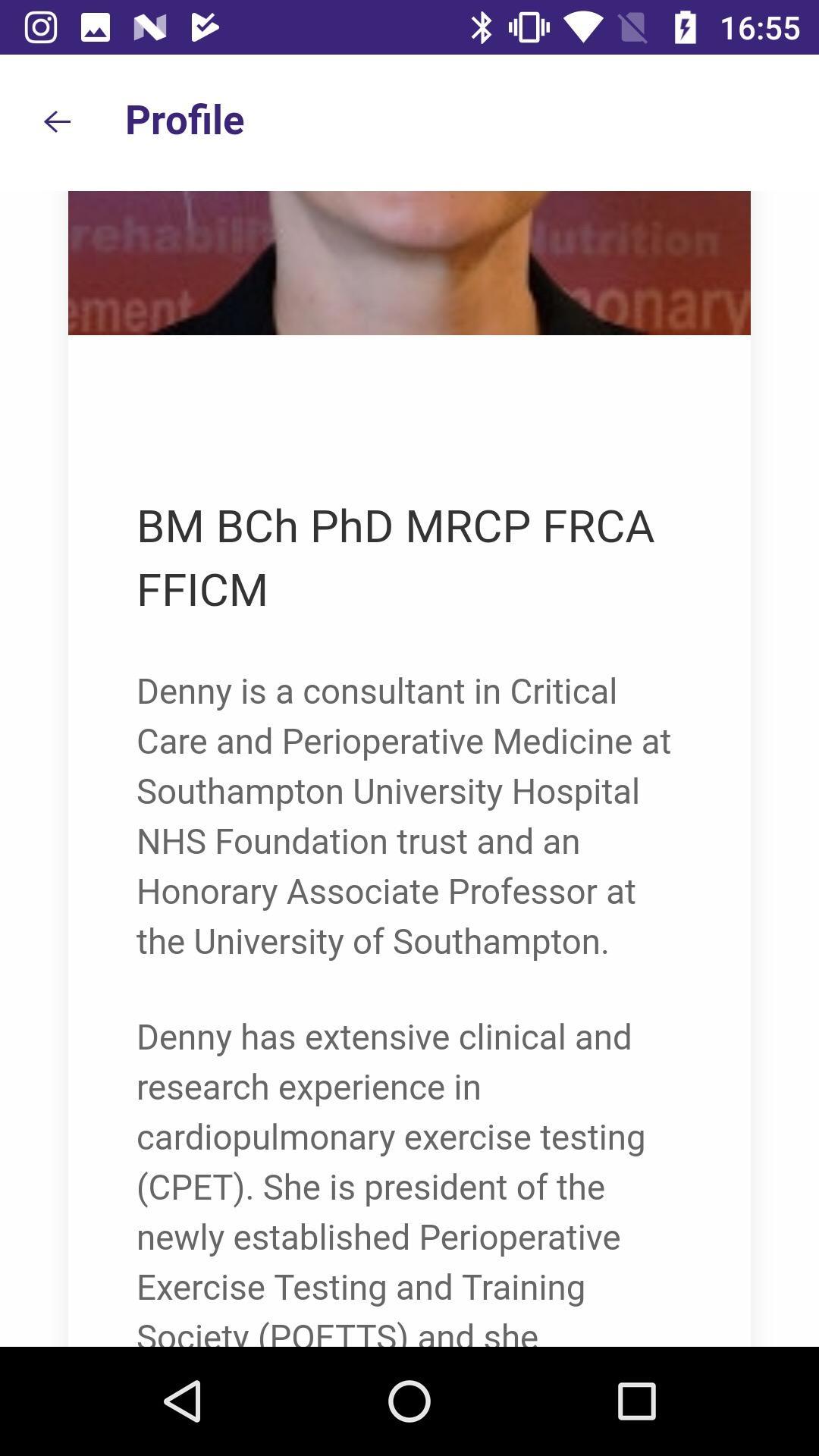Tap the gallery image notification icon

point(96,27)
